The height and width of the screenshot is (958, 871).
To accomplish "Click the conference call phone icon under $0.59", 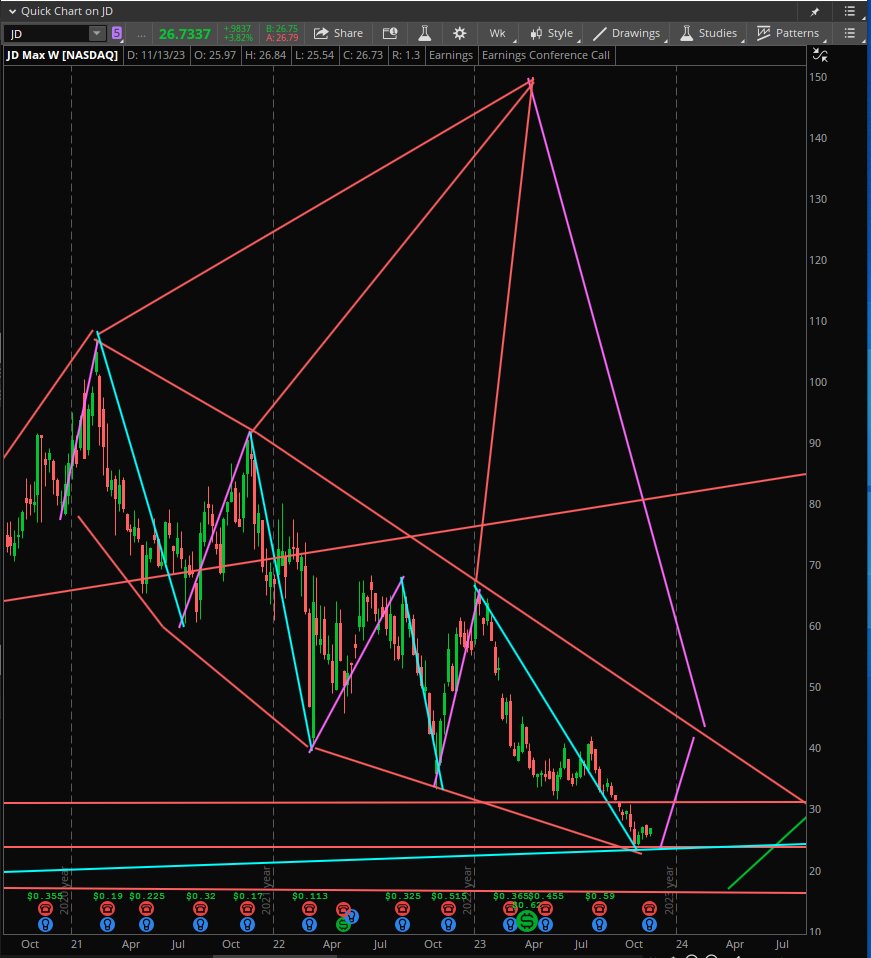I will coord(599,909).
